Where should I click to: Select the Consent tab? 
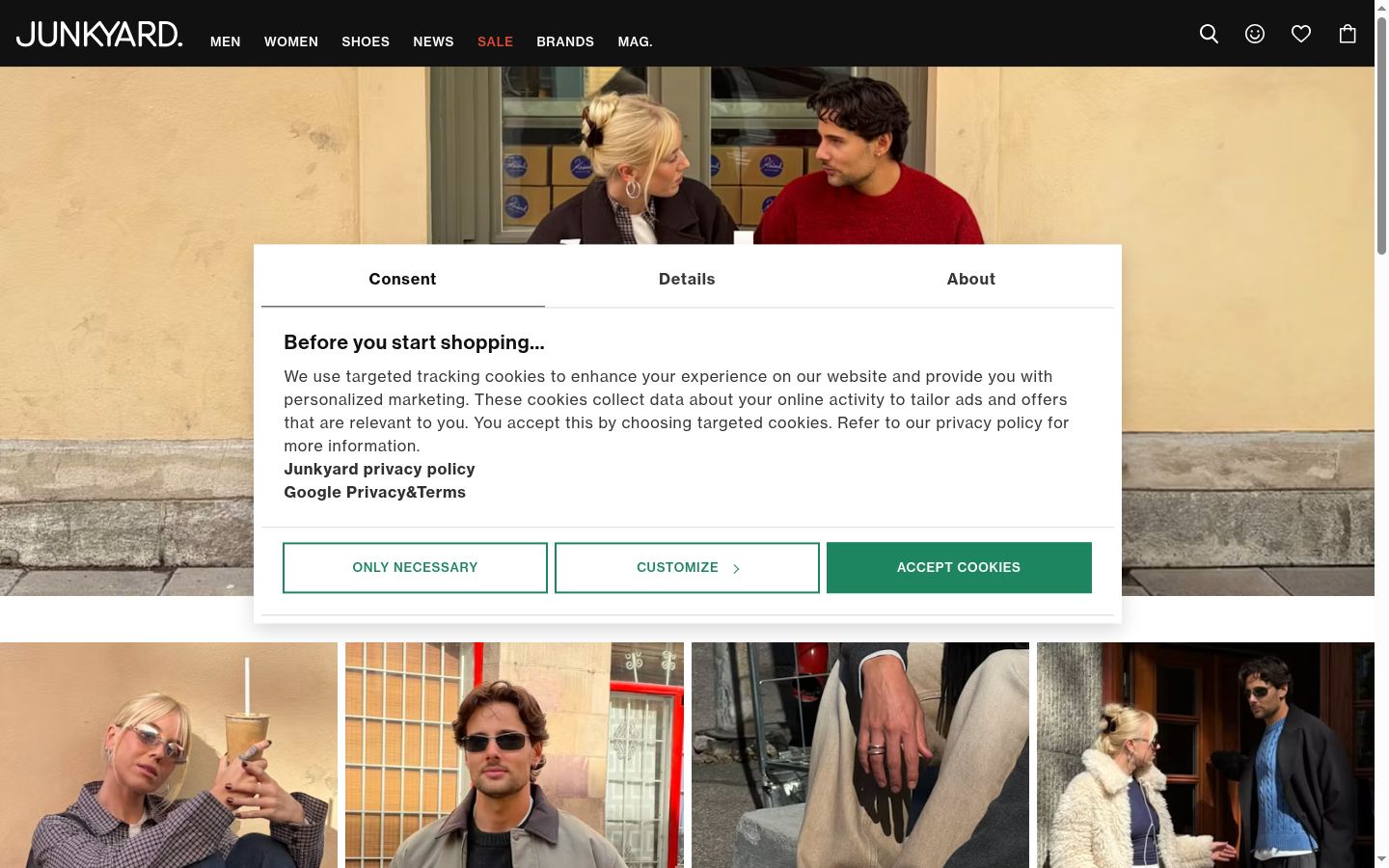pyautogui.click(x=402, y=279)
